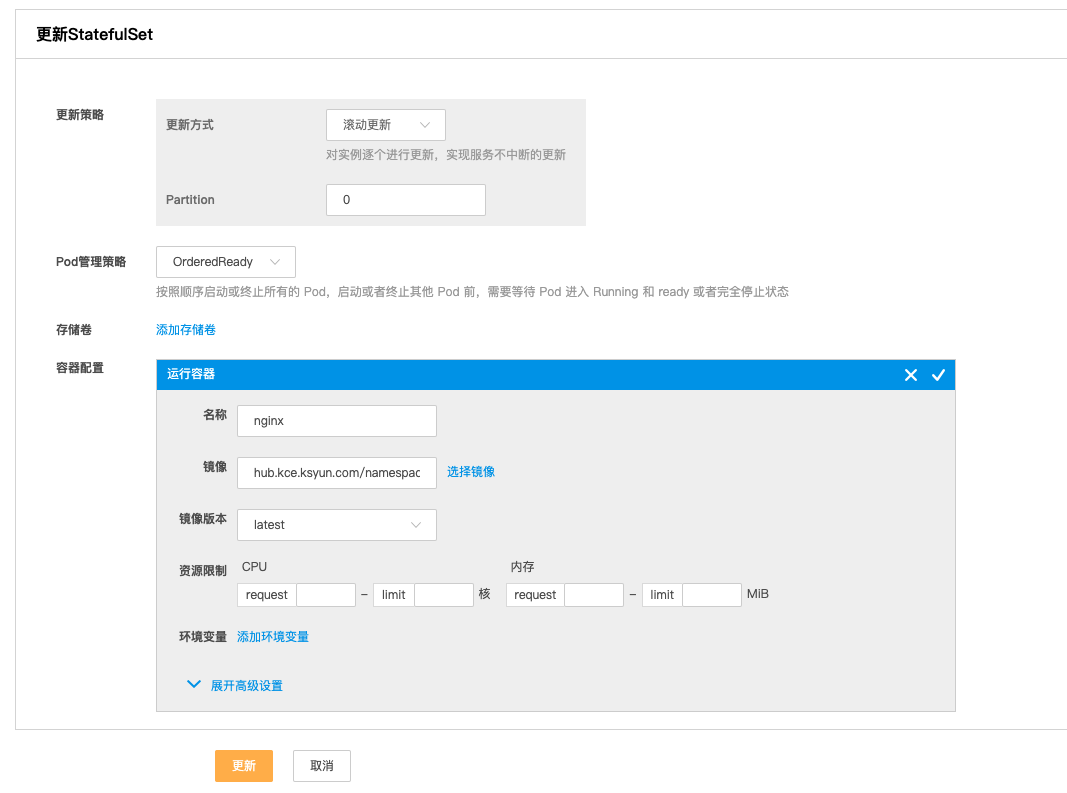Click the 取消 button

click(x=322, y=766)
